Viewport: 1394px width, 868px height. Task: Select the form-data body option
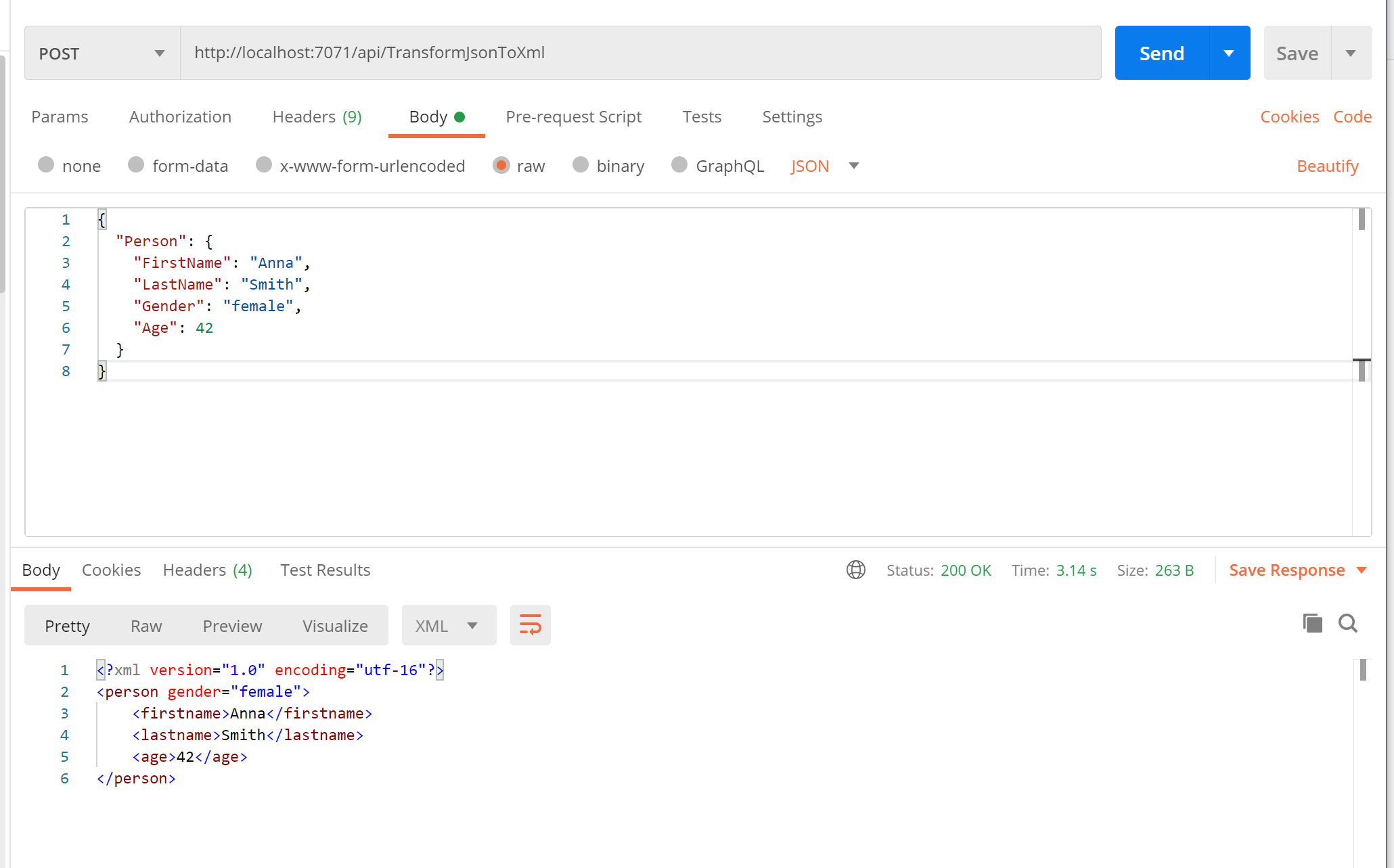136,165
